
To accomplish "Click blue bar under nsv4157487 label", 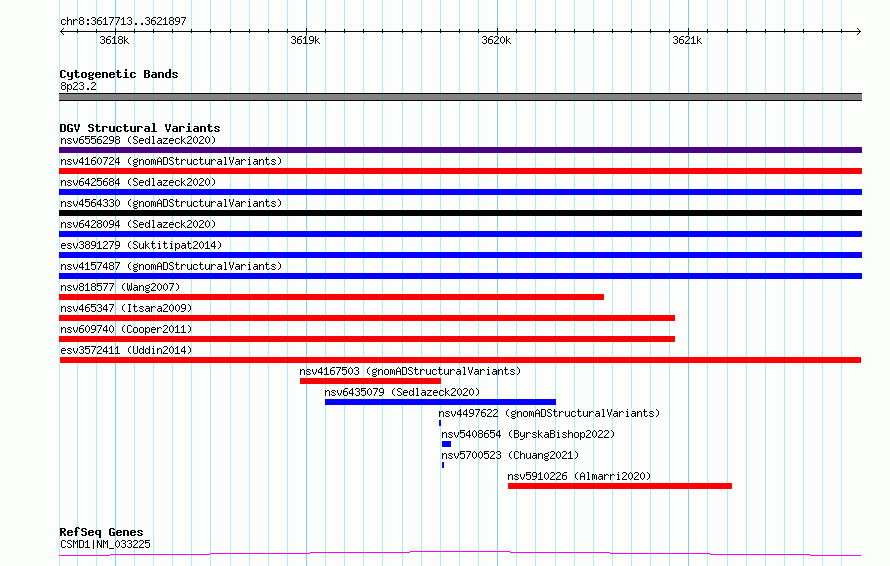I will (x=460, y=276).
